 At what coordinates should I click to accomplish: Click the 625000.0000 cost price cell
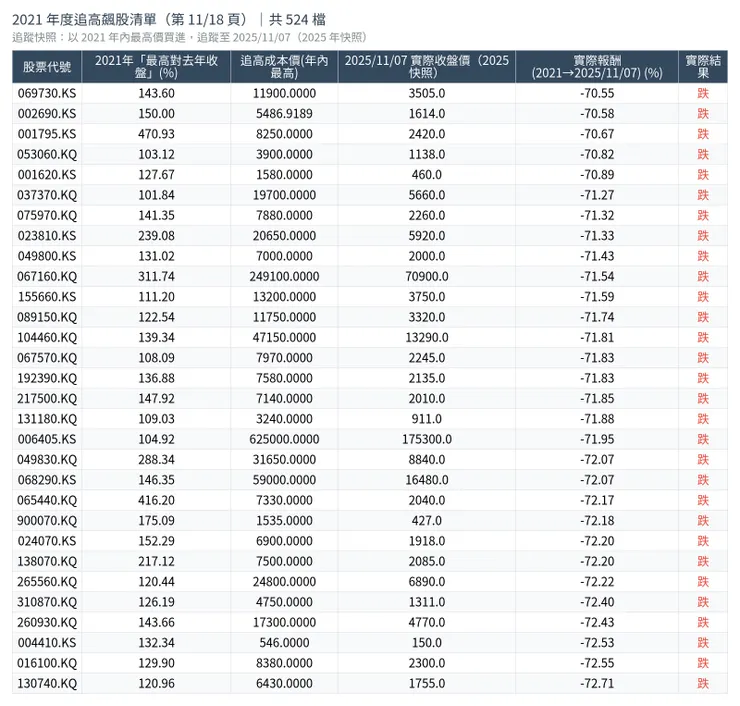[x=284, y=439]
